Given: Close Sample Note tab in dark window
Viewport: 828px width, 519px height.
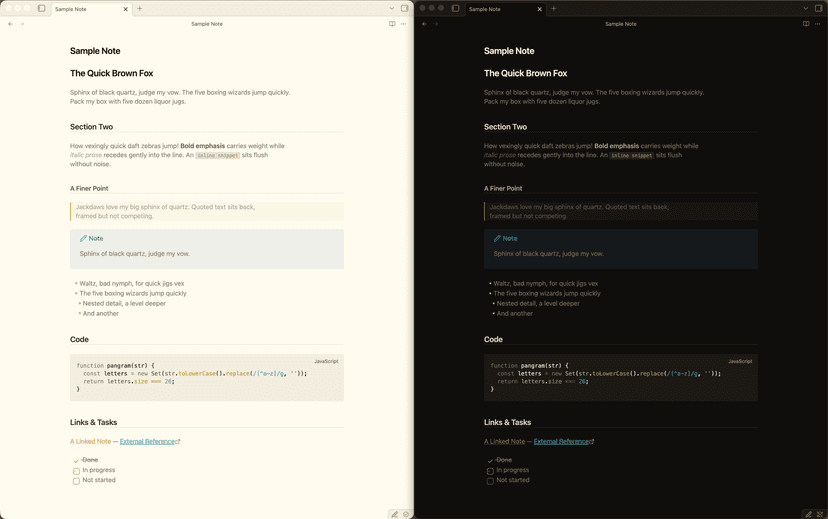Looking at the screenshot, I should tap(540, 9).
